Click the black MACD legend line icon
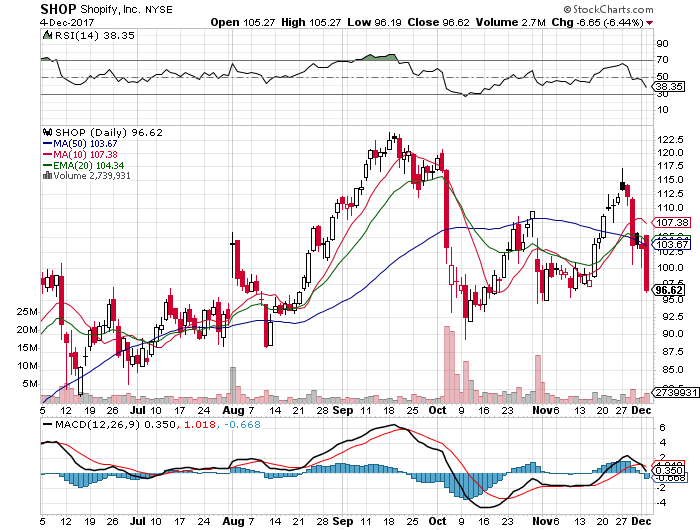Screen dimensions: 700x530 pyautogui.click(x=47, y=424)
